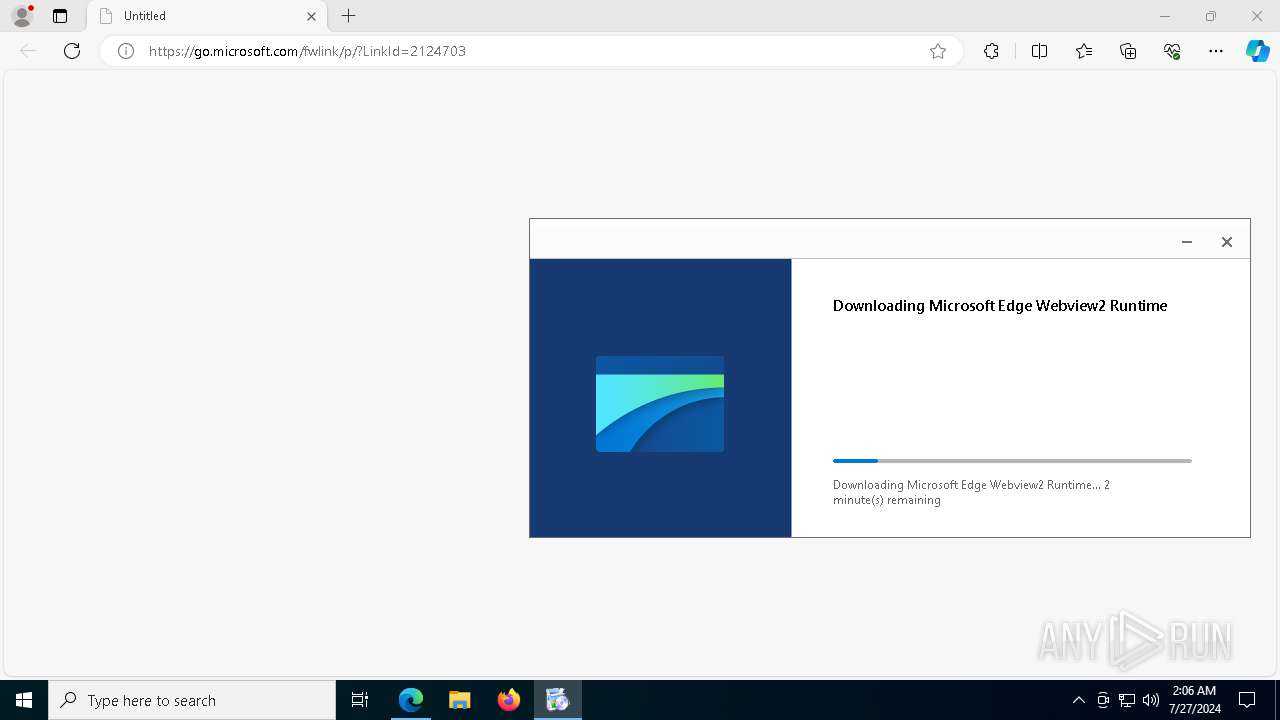Screen dimensions: 1280x720
Task: Click the go.microsoft.com address bar
Action: 530,51
